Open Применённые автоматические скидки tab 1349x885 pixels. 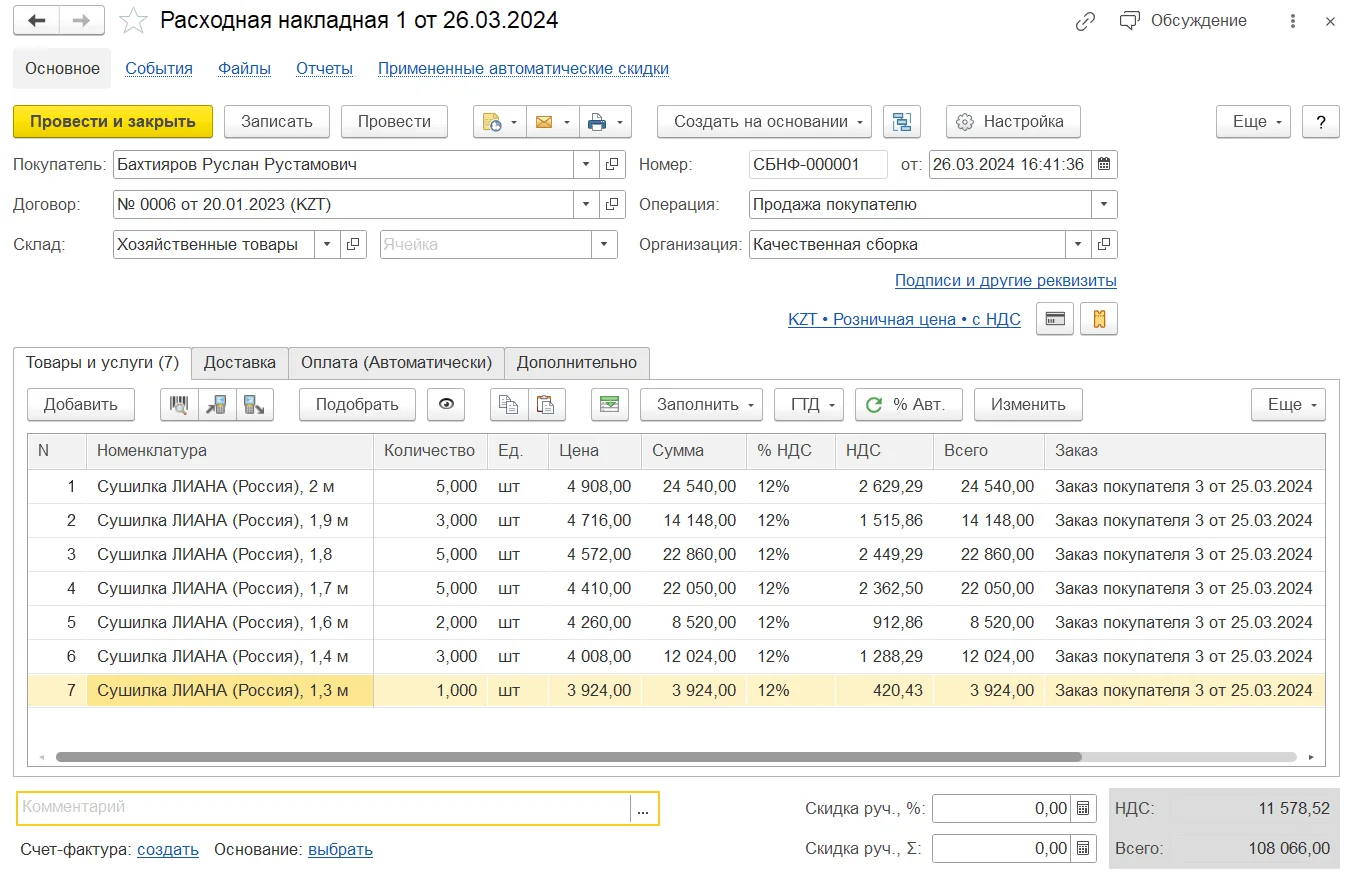point(523,69)
